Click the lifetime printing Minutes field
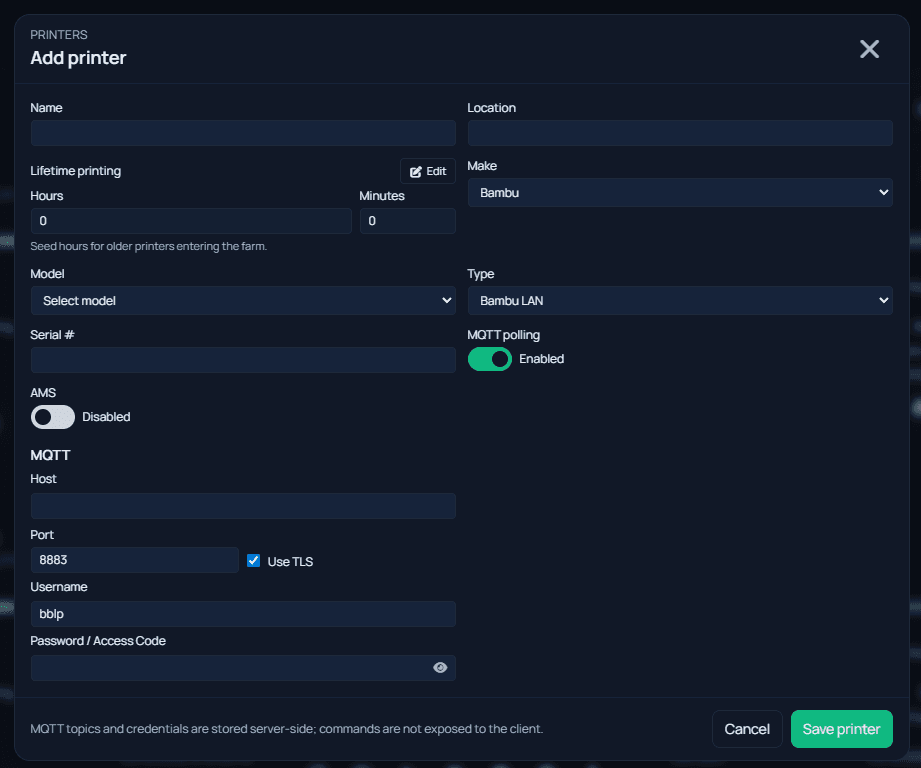This screenshot has width=921, height=768. point(407,220)
